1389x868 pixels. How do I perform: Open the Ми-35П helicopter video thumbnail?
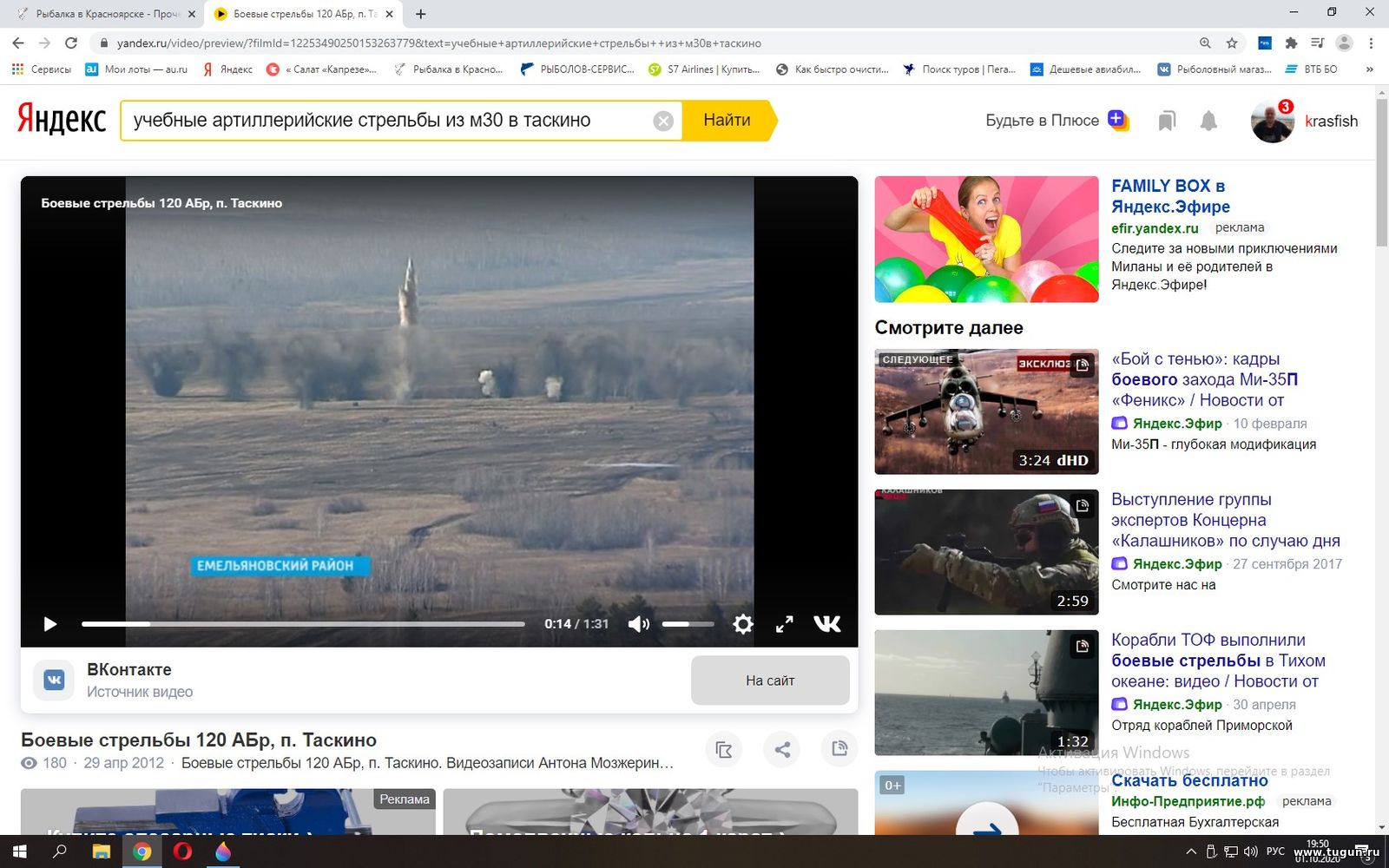[986, 411]
